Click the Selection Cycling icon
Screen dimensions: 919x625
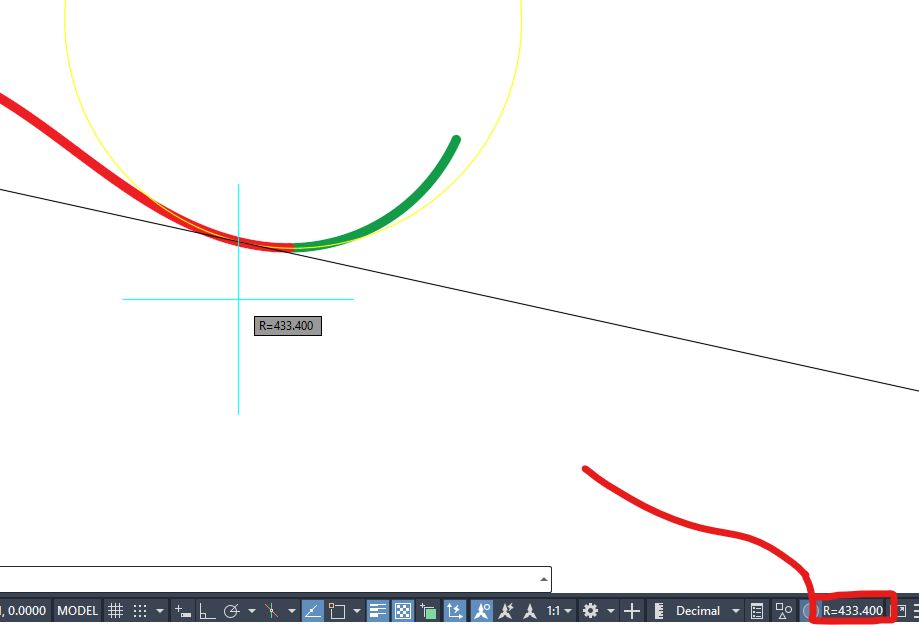(x=429, y=610)
